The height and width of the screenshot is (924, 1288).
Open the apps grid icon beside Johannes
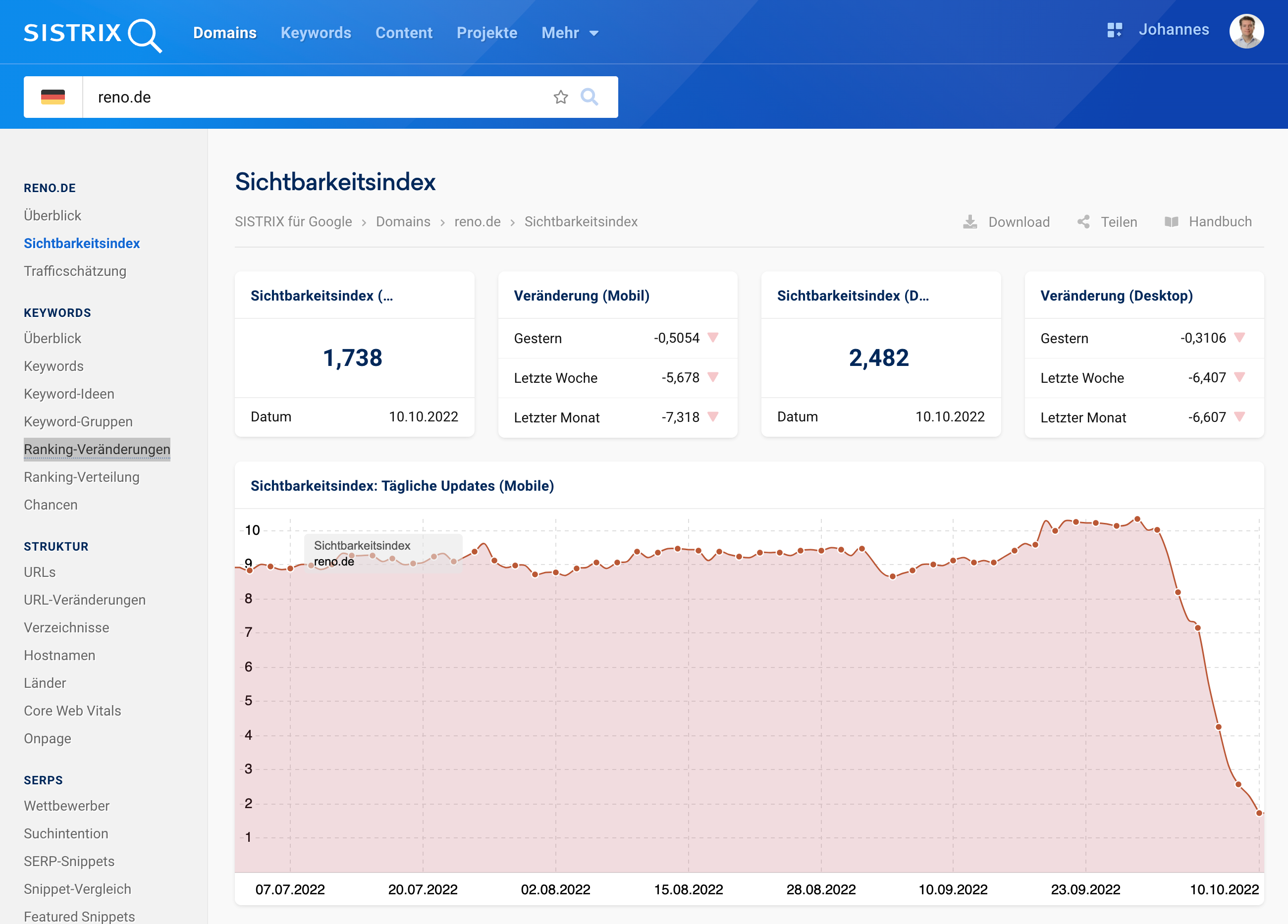pos(1114,30)
